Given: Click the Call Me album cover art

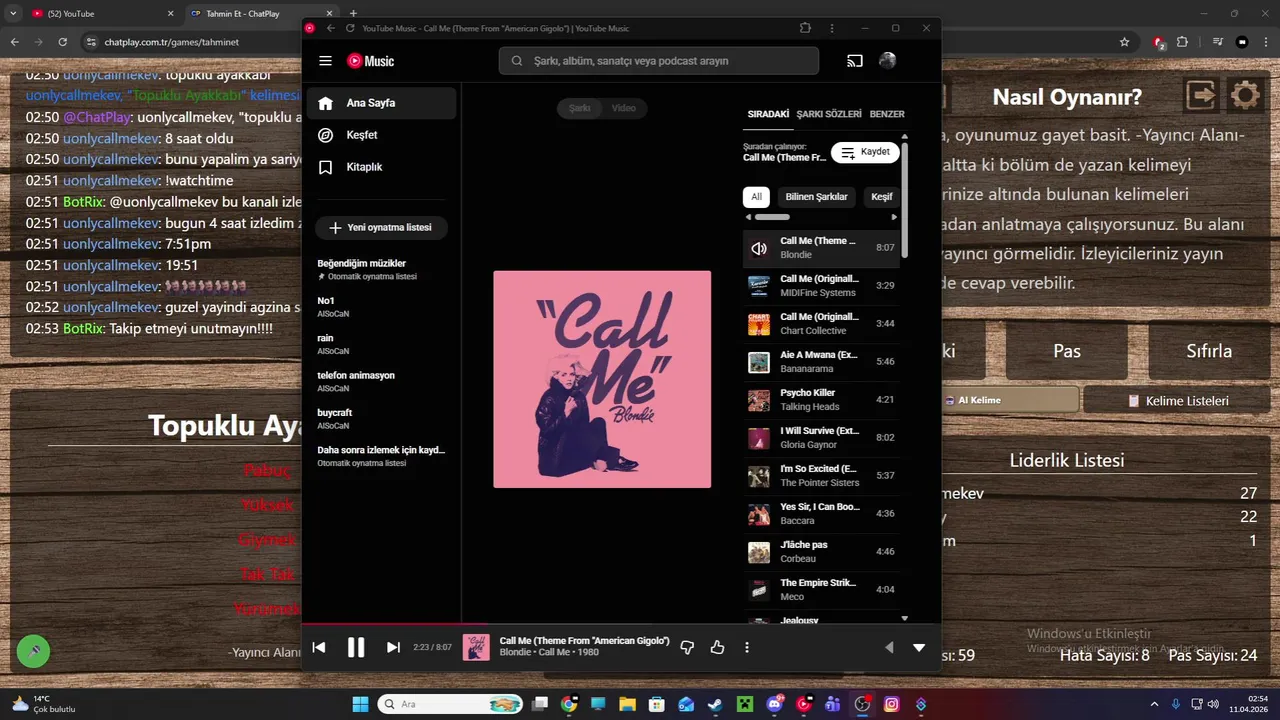Looking at the screenshot, I should [602, 379].
